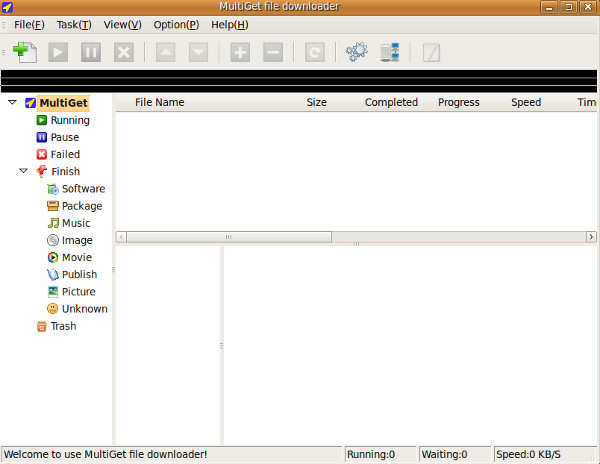Click the toolbar drag handle grip
This screenshot has width=600, height=464.
click(x=3, y=52)
